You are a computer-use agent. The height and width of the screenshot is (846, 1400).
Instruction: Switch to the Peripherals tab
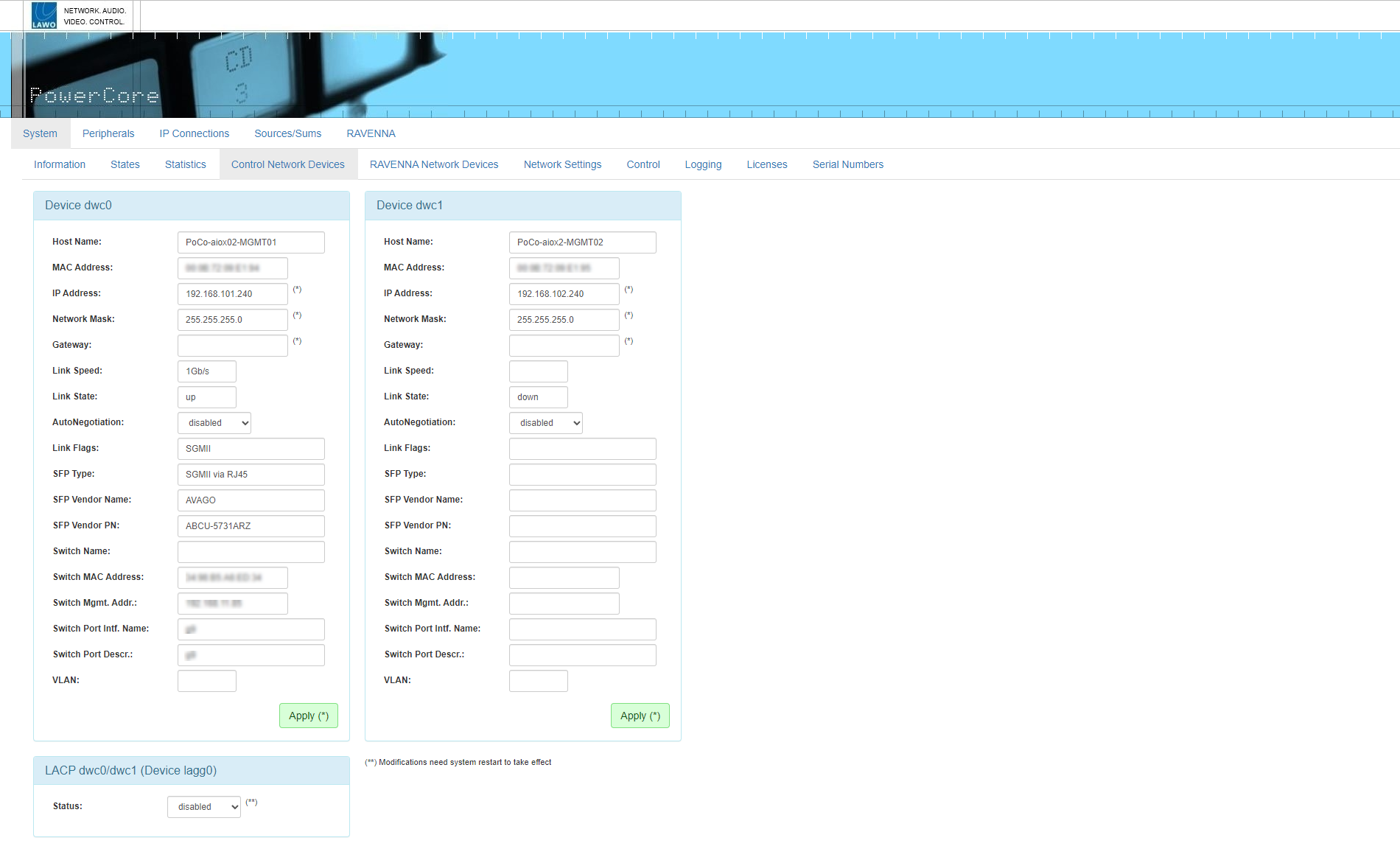point(108,133)
